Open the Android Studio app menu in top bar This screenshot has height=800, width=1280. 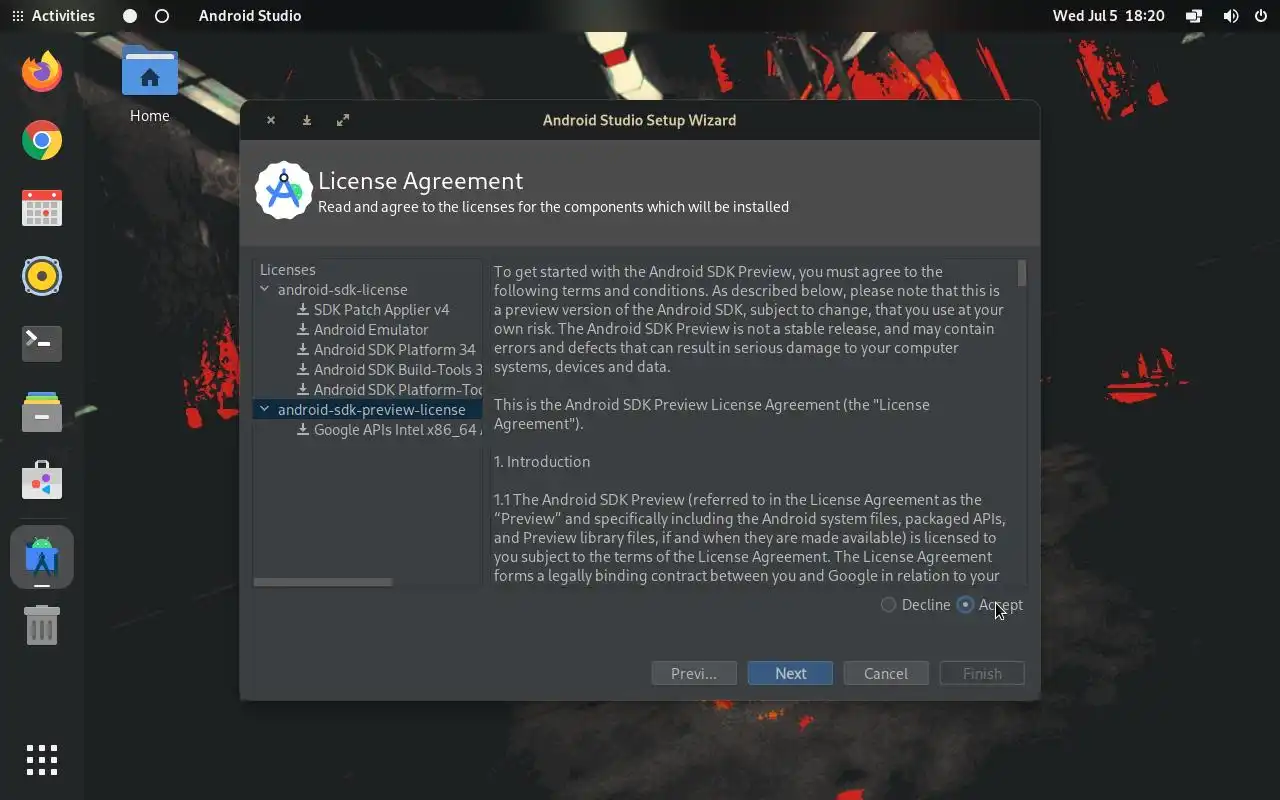click(250, 16)
